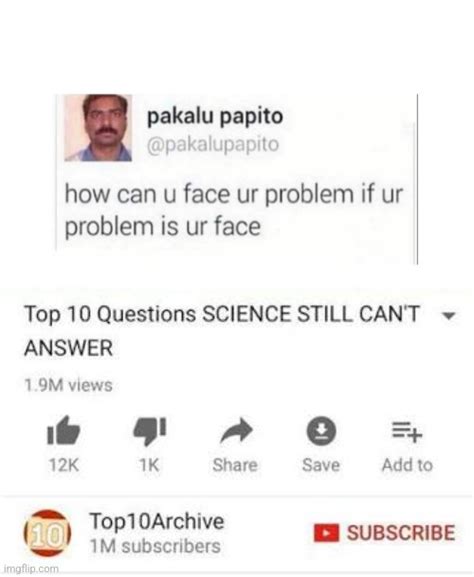Tap the Share arrow icon
This screenshot has height=577, width=474.
(x=236, y=431)
